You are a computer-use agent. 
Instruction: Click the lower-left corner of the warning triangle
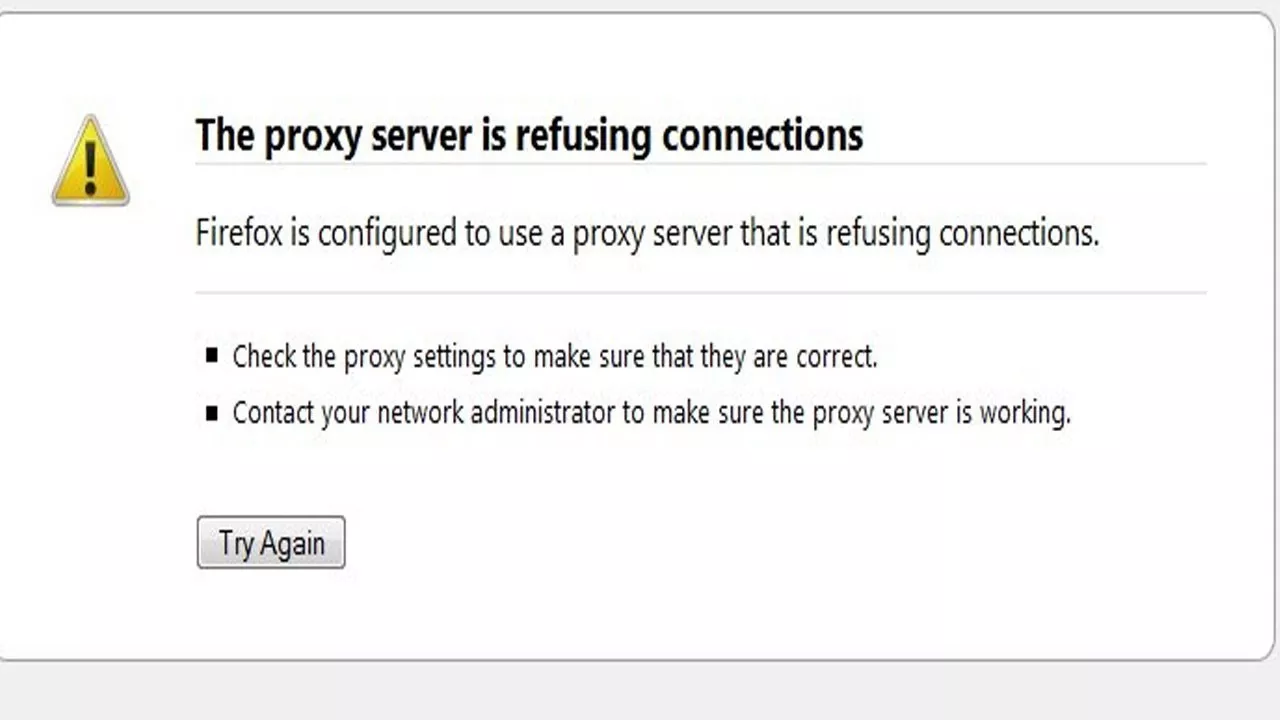(x=55, y=200)
